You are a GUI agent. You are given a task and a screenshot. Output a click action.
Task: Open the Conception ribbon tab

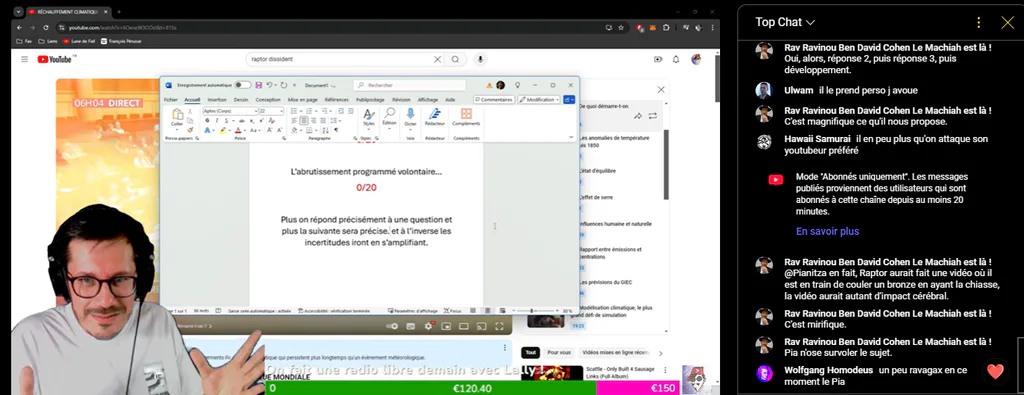(x=268, y=100)
